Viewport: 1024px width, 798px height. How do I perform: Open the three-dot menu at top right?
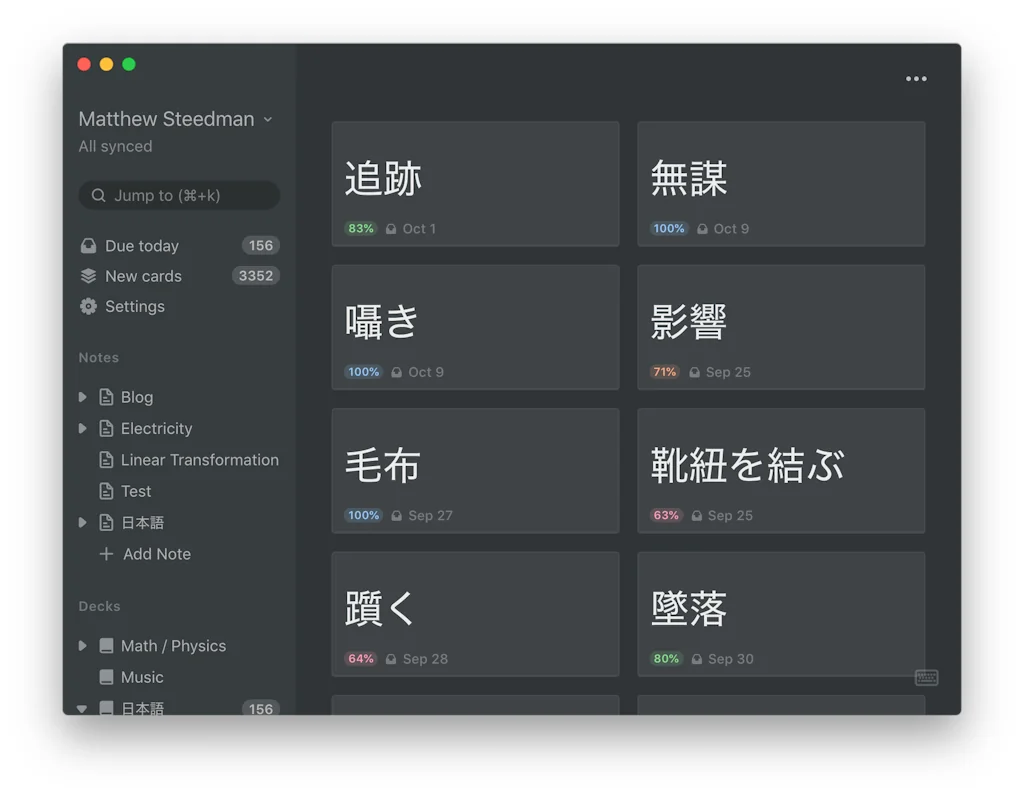916,78
